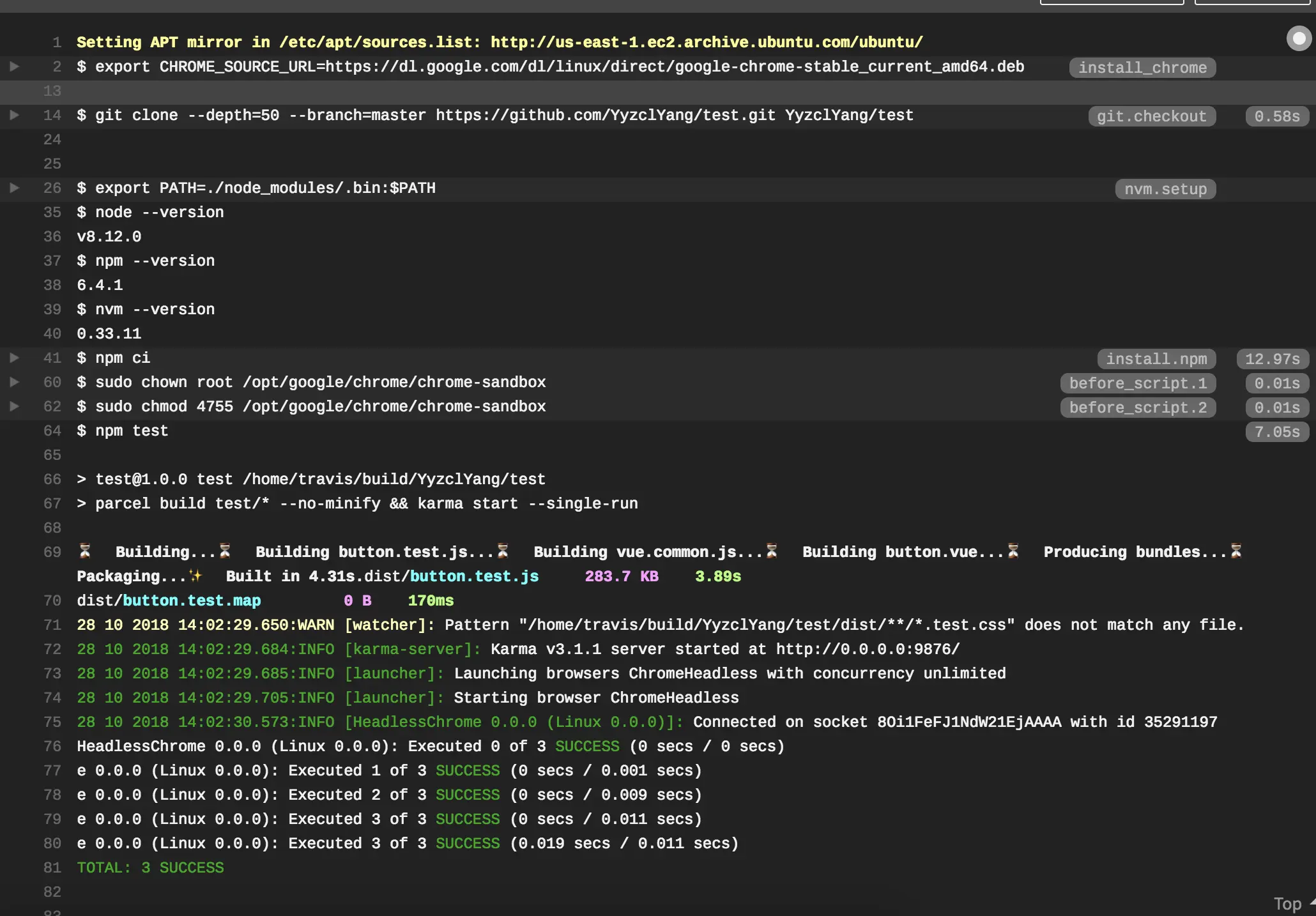Expand the sudo chown fold arrow on line 60
1316x916 pixels.
pos(14,382)
